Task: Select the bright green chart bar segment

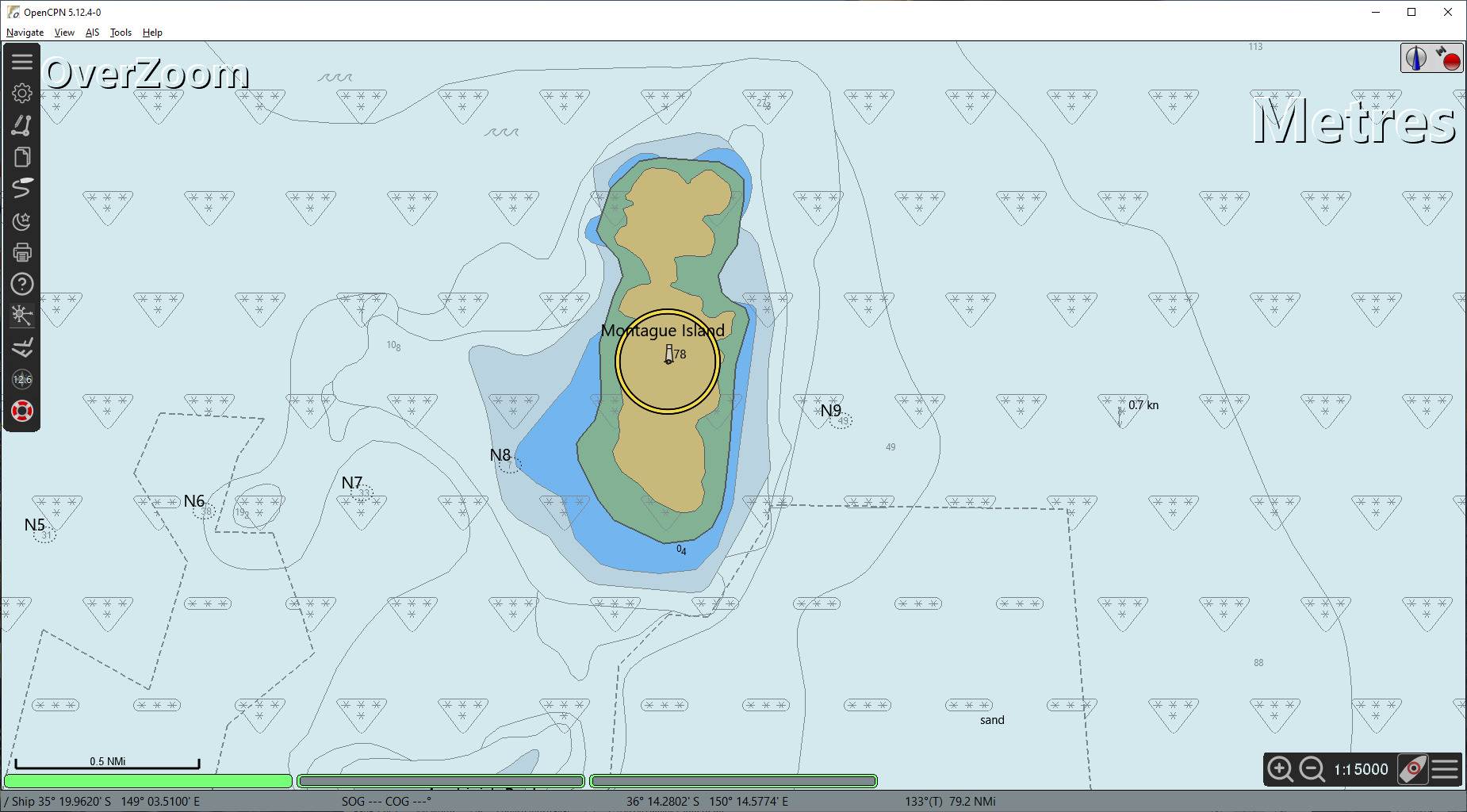Action: tap(148, 781)
